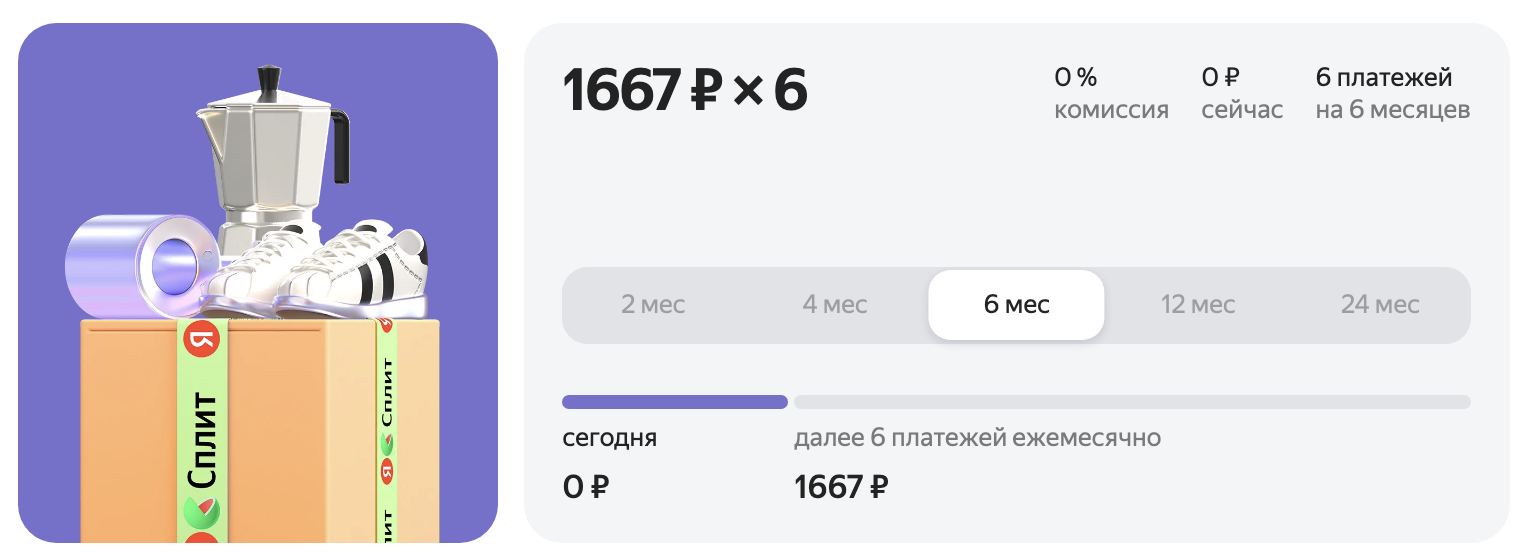The width and height of the screenshot is (1524, 558).
Task: Click the purple payment progress bar segment
Action: tap(674, 402)
